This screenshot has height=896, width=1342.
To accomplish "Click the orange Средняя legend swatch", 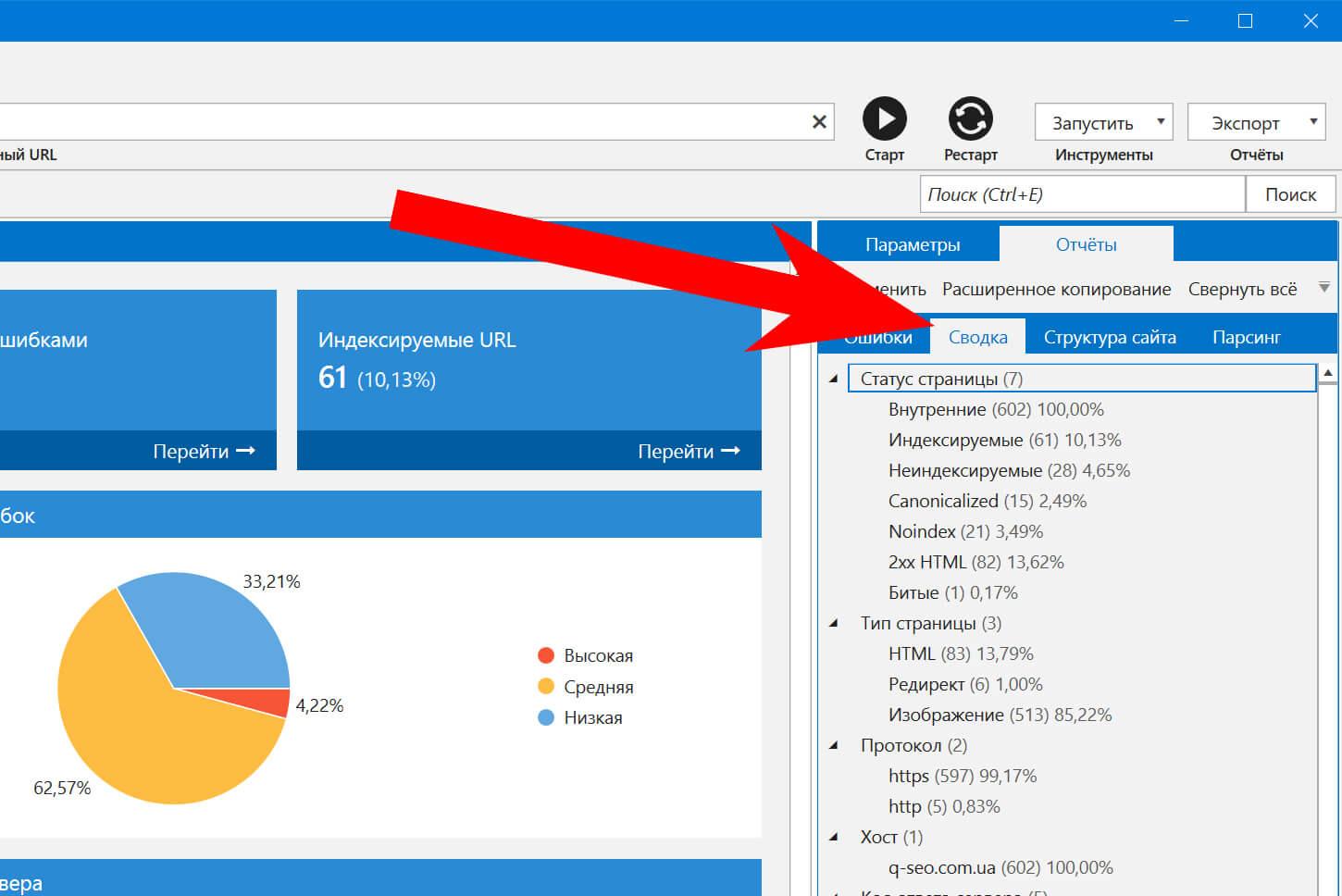I will pyautogui.click(x=546, y=687).
